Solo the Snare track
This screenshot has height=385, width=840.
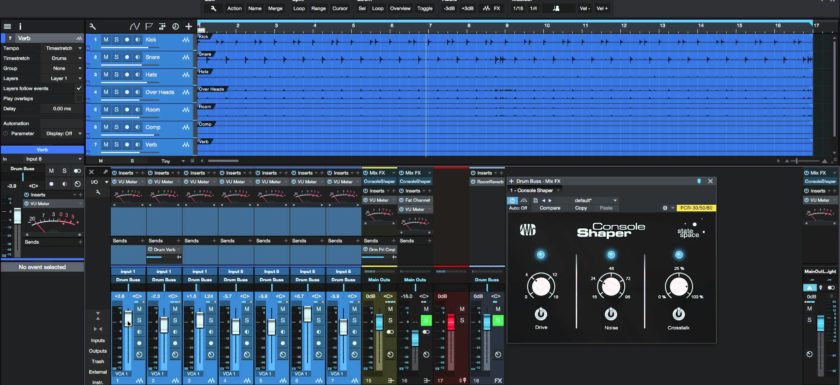pos(116,57)
